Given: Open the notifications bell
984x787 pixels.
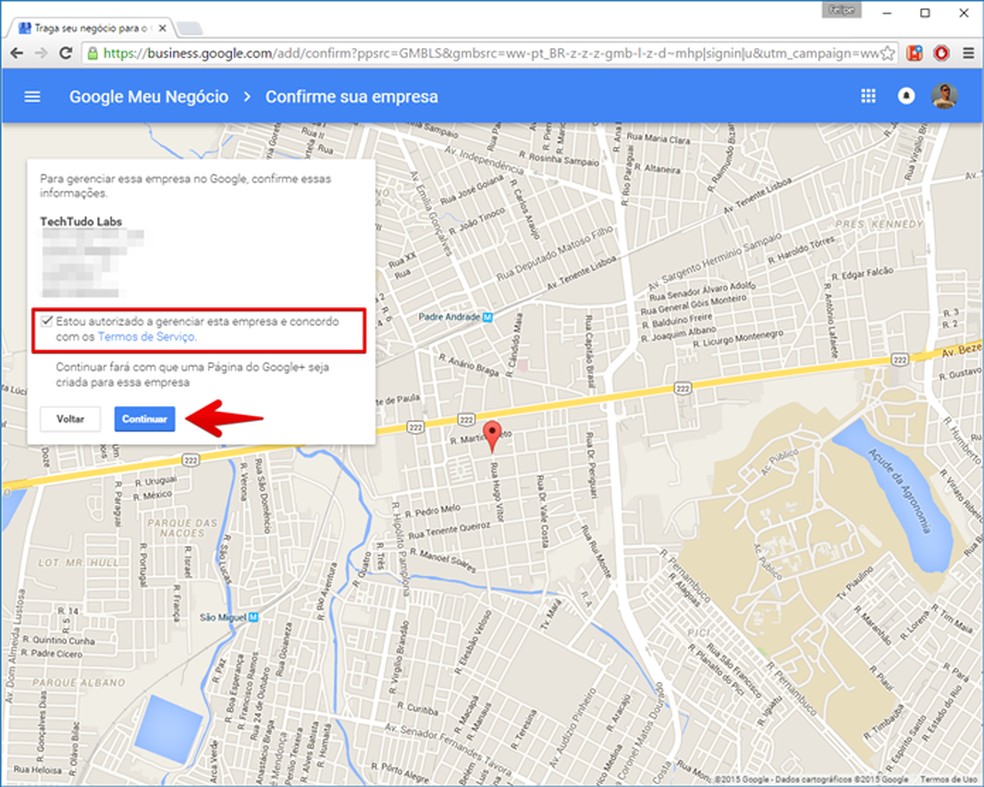Looking at the screenshot, I should tap(906, 96).
